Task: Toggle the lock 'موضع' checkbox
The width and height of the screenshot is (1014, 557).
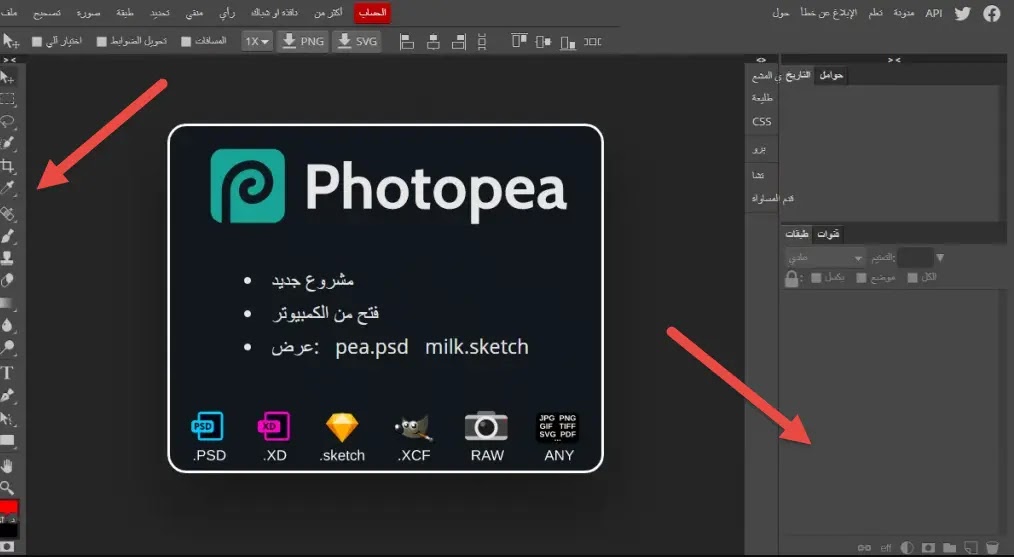Action: (861, 278)
